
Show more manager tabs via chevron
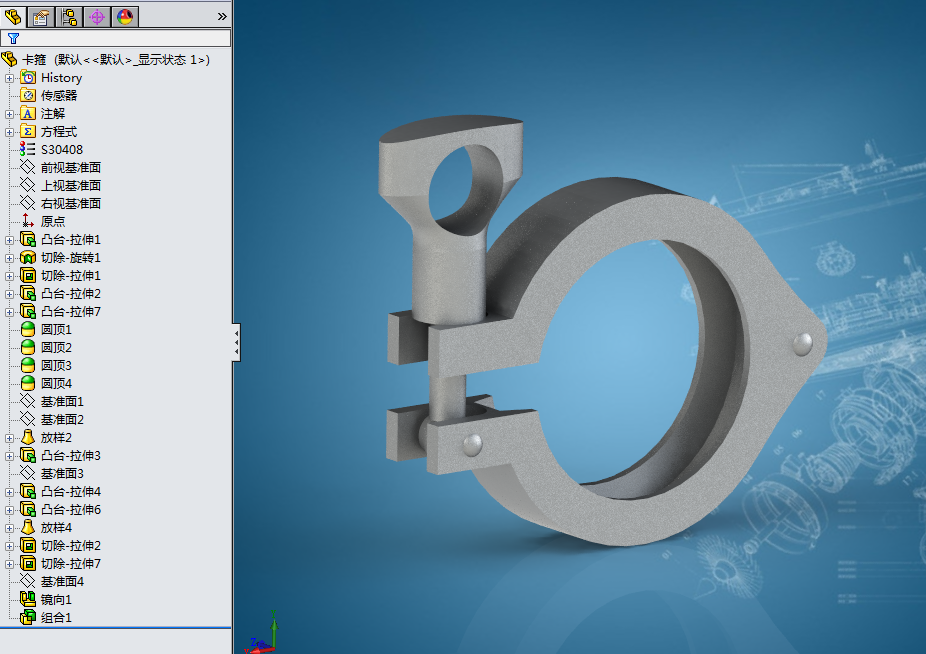[222, 17]
